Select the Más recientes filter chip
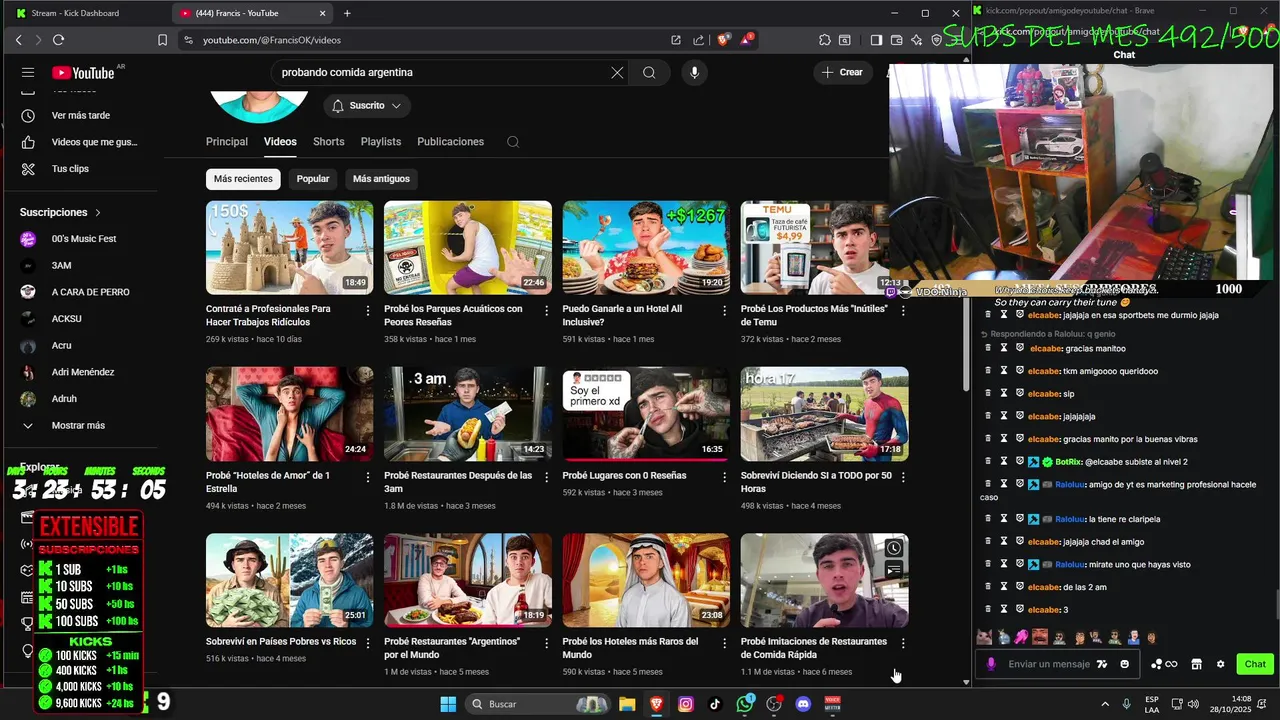This screenshot has width=1280, height=720. pyautogui.click(x=243, y=179)
